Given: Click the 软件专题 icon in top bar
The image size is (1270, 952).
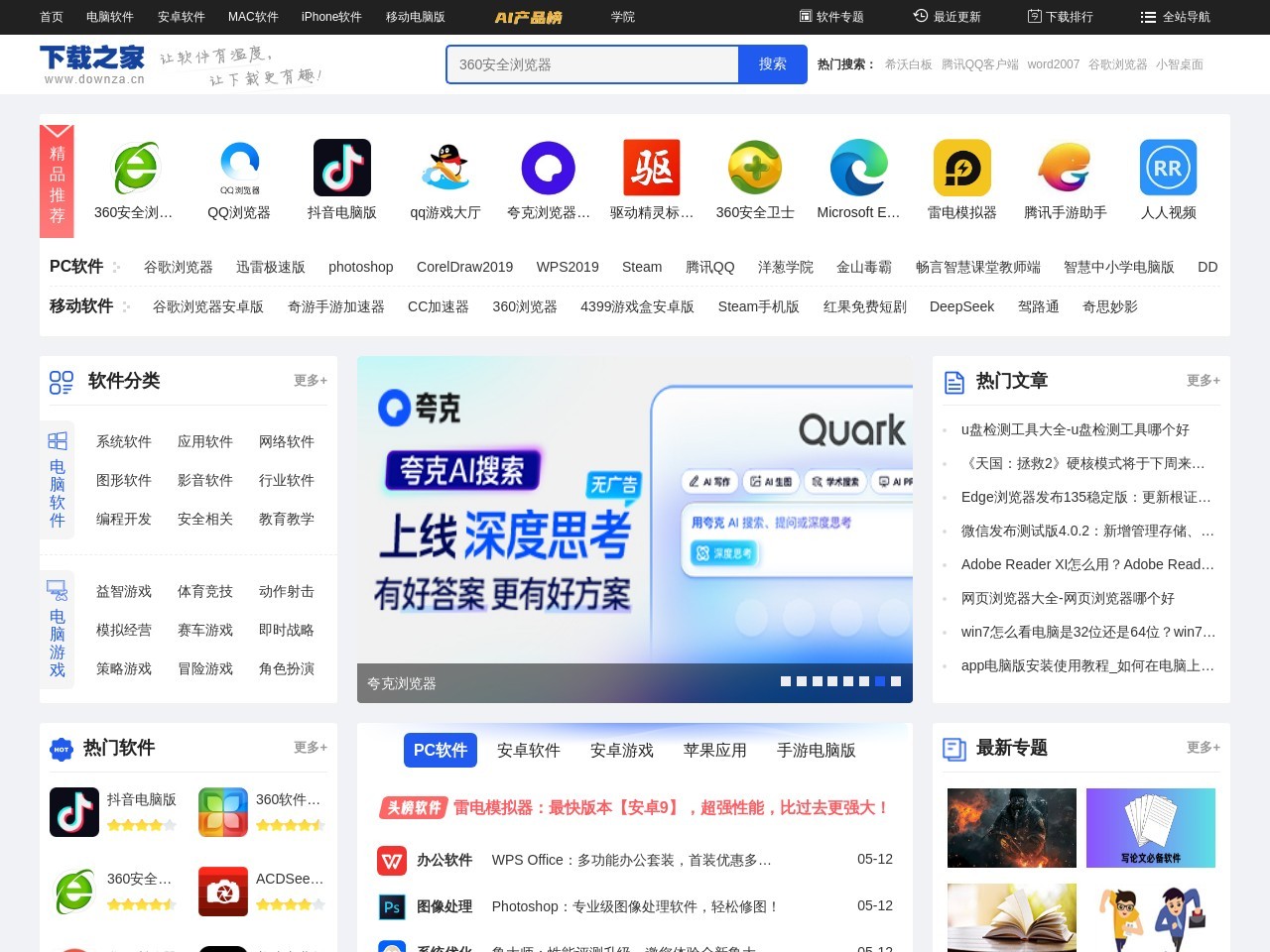Looking at the screenshot, I should 806,16.
